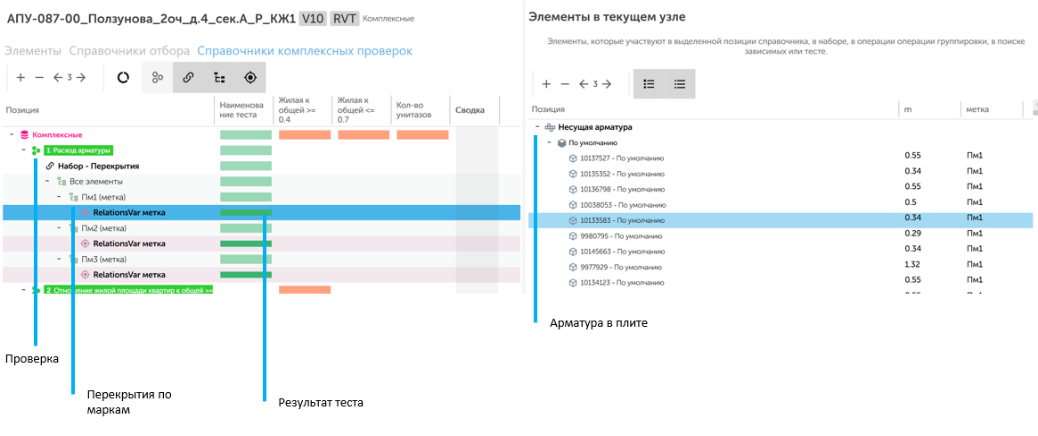The width and height of the screenshot is (1038, 436).
Task: Click the tree icon beside Все элементы
Action: (61, 181)
